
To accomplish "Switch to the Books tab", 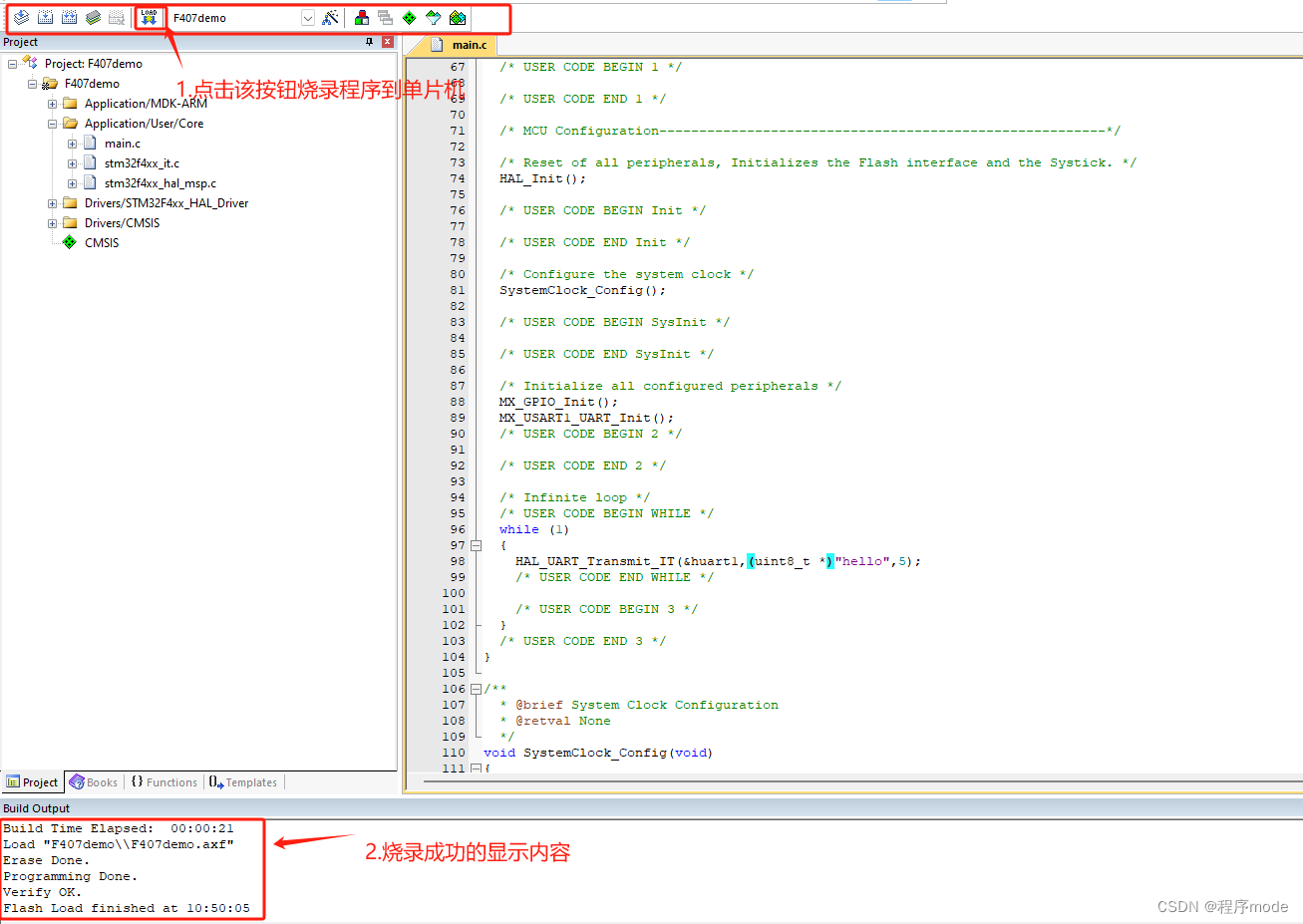I will coord(94,782).
